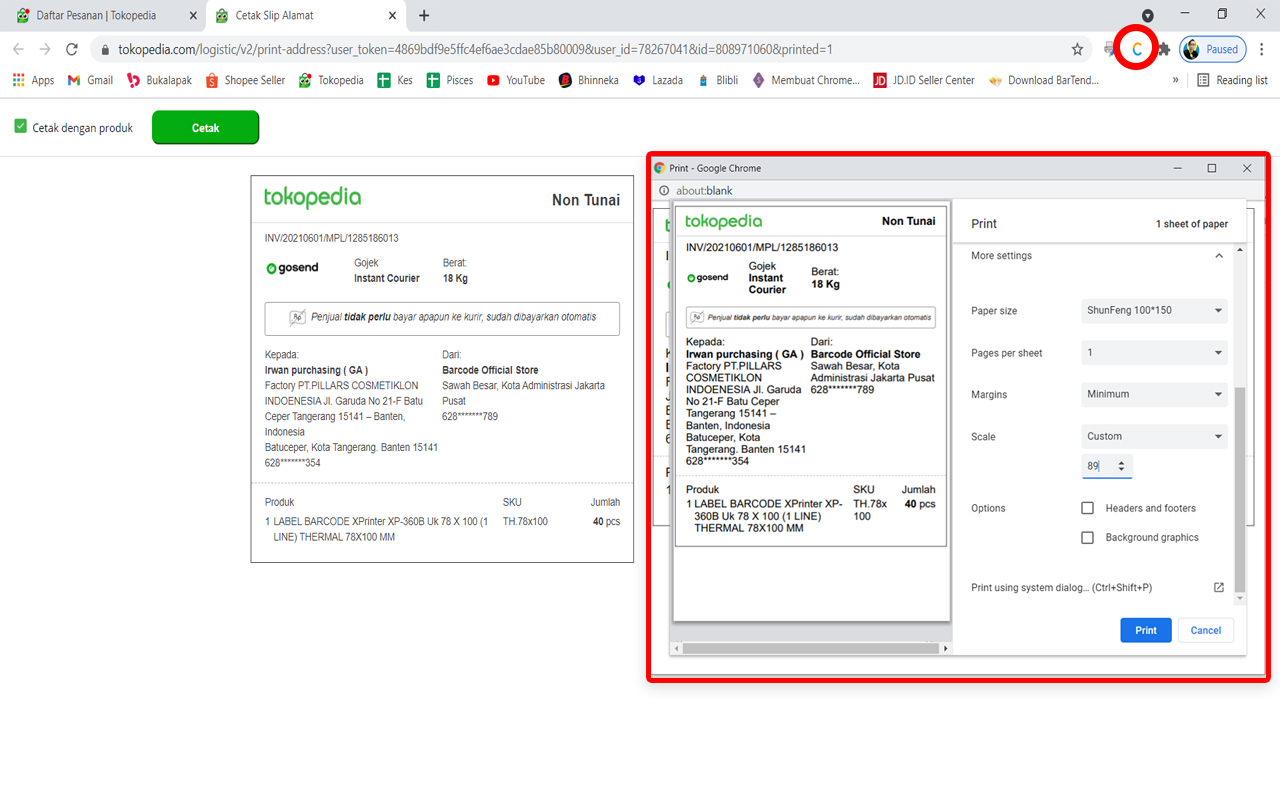This screenshot has width=1280, height=800.
Task: Show more bookmarks with the chevron
Action: (1175, 80)
